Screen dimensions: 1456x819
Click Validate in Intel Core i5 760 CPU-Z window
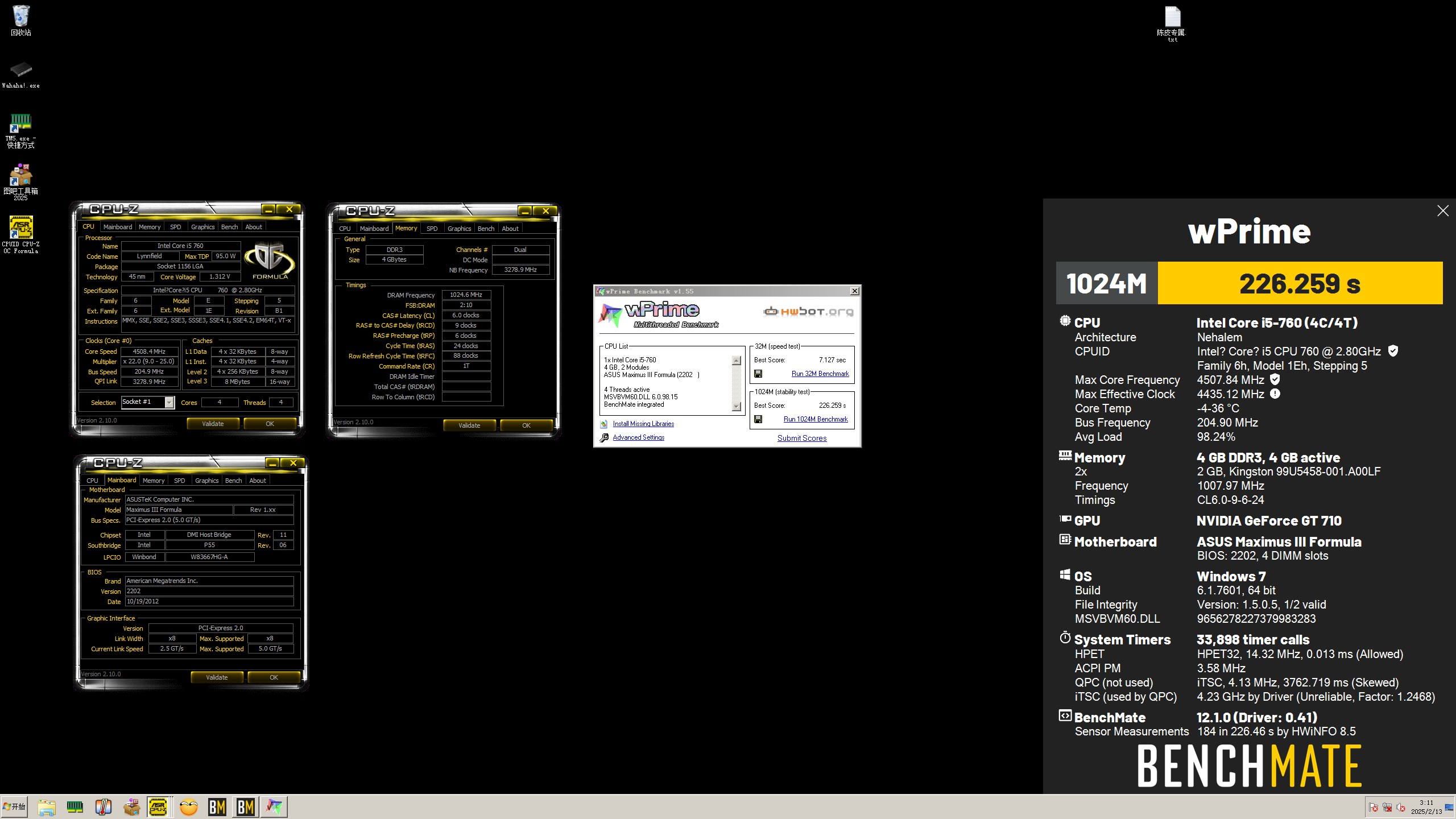[x=213, y=424]
